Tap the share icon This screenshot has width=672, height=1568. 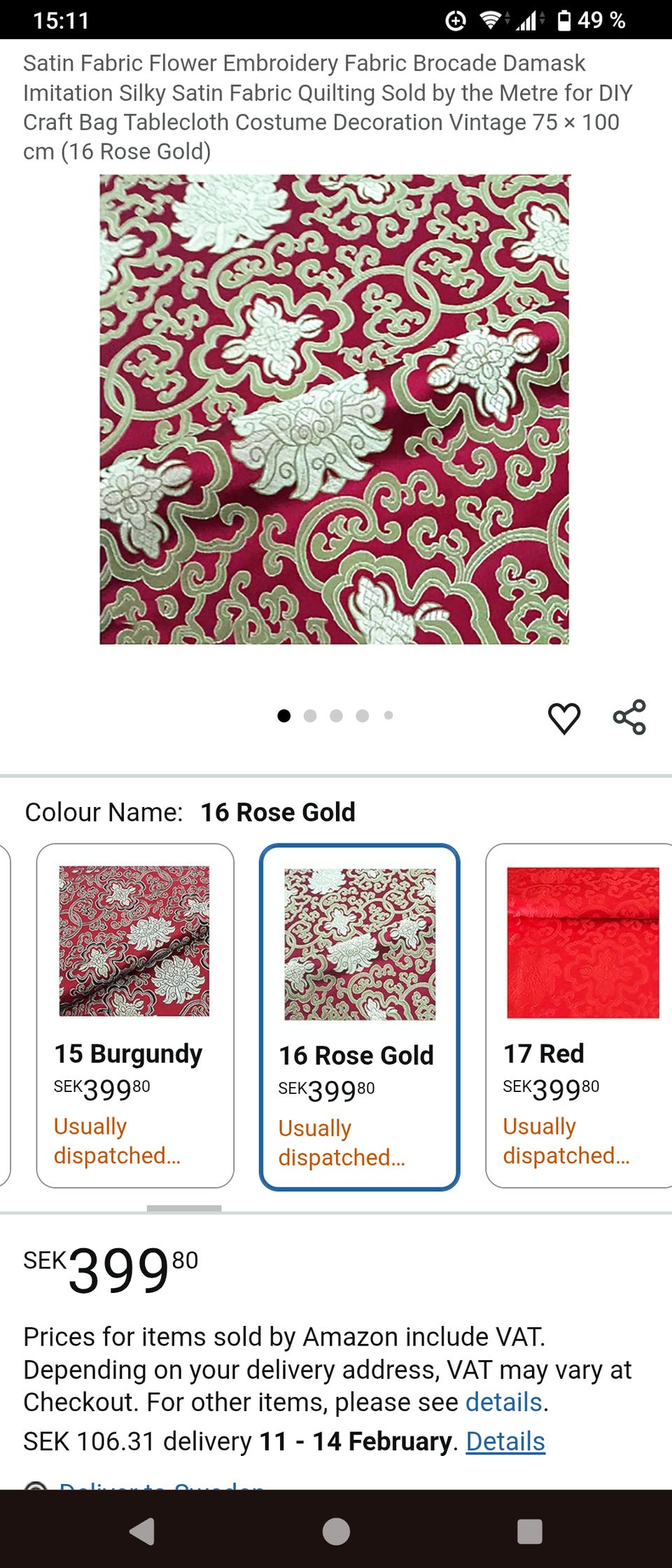point(629,717)
